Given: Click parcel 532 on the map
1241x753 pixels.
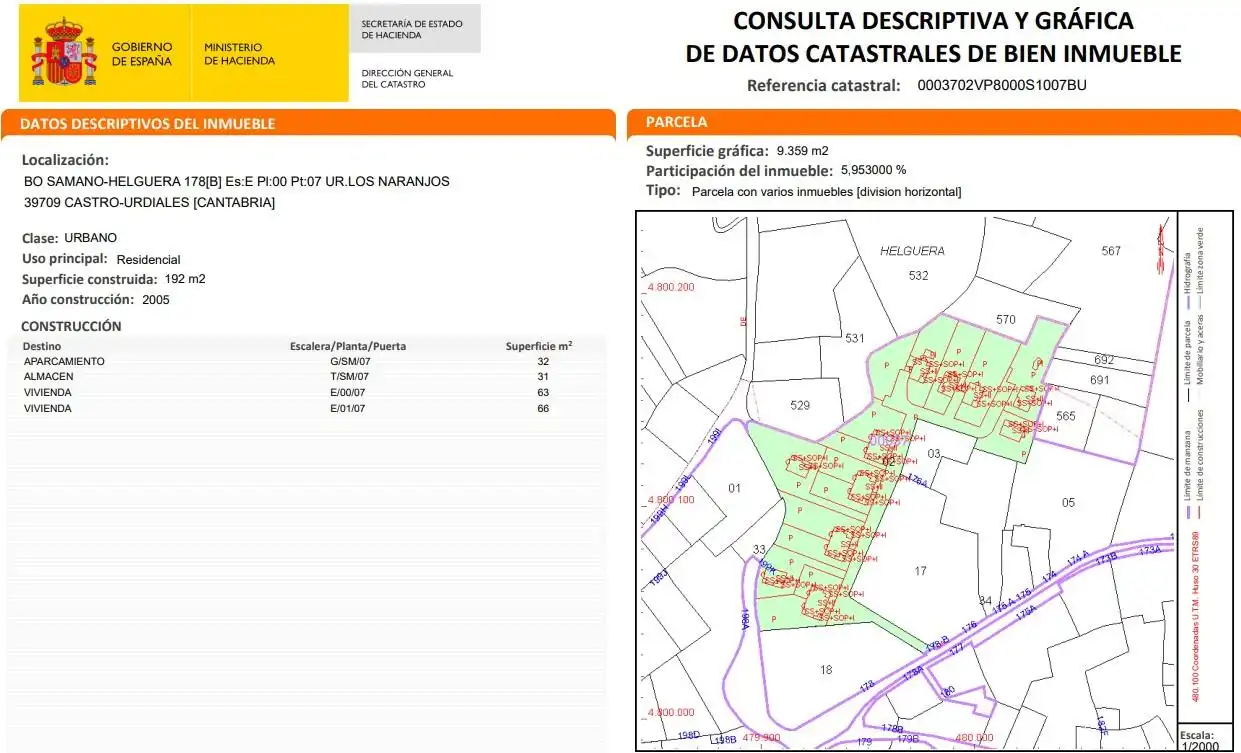Looking at the screenshot, I should tap(918, 275).
